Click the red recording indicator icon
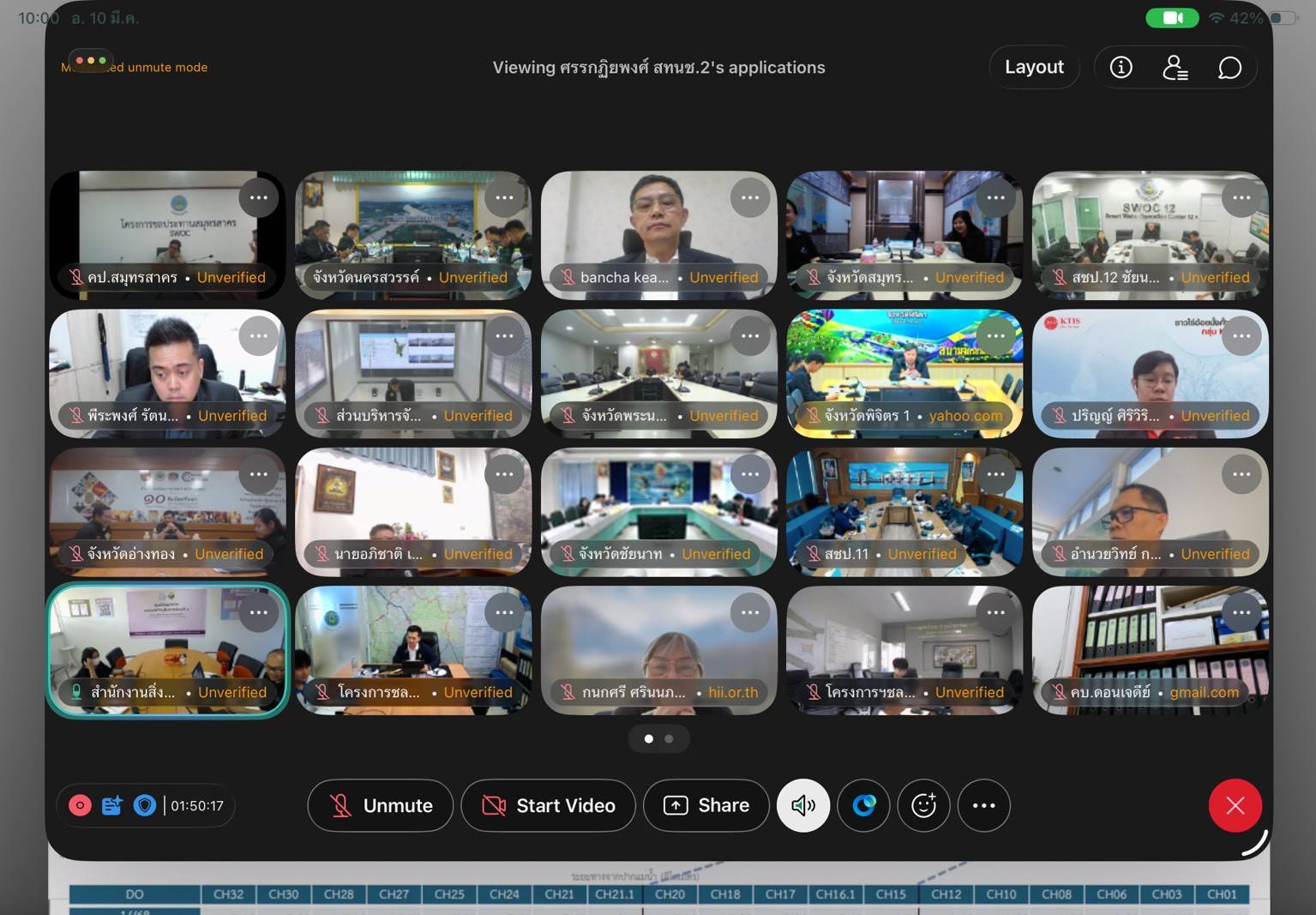 [80, 805]
